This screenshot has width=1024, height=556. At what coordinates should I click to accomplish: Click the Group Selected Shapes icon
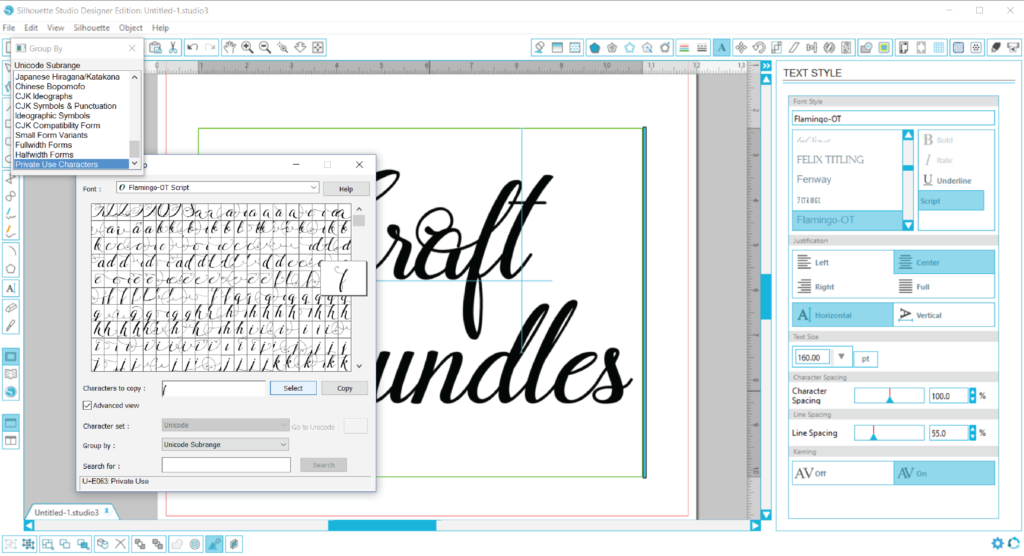tap(10, 544)
